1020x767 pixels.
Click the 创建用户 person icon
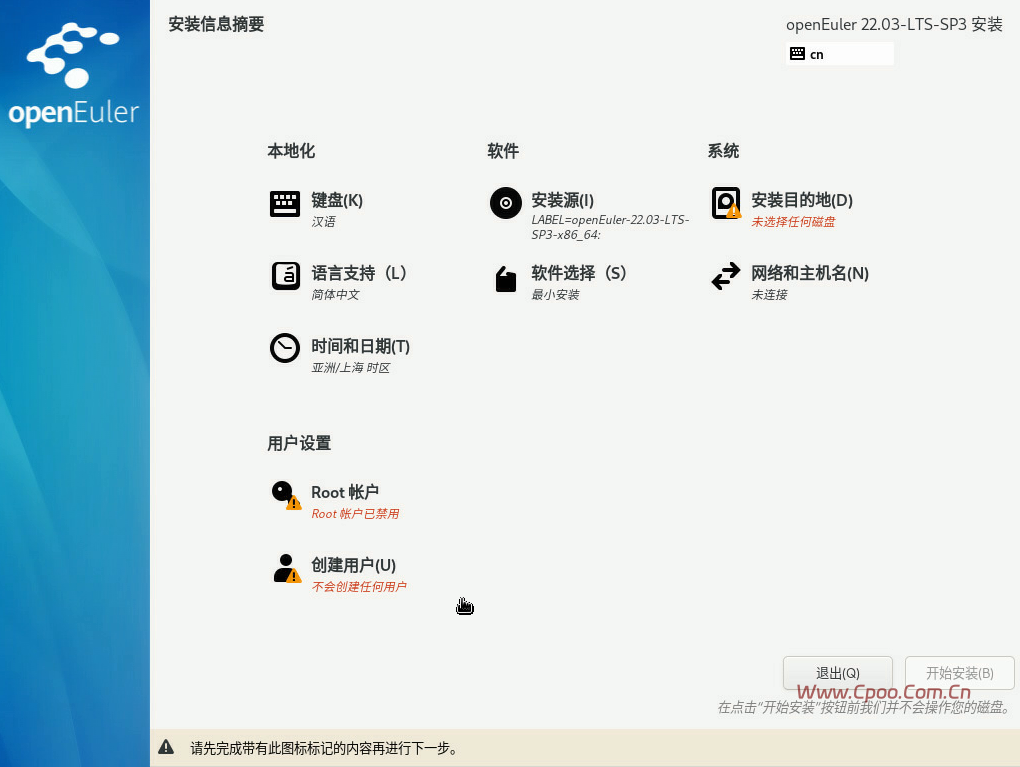tap(286, 568)
